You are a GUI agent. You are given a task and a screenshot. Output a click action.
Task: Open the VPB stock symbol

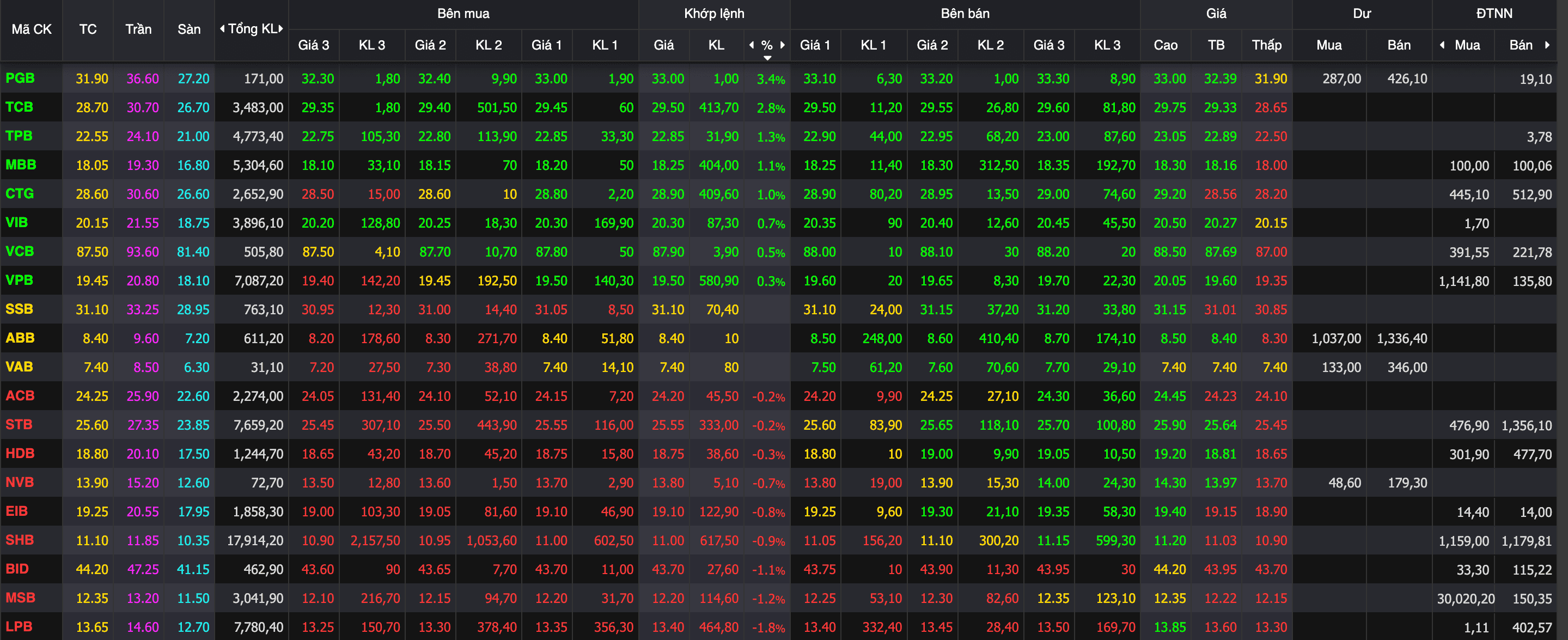click(x=19, y=280)
